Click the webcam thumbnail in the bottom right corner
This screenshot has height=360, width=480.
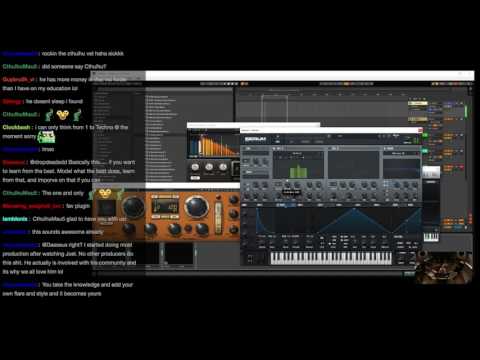(x=443, y=267)
